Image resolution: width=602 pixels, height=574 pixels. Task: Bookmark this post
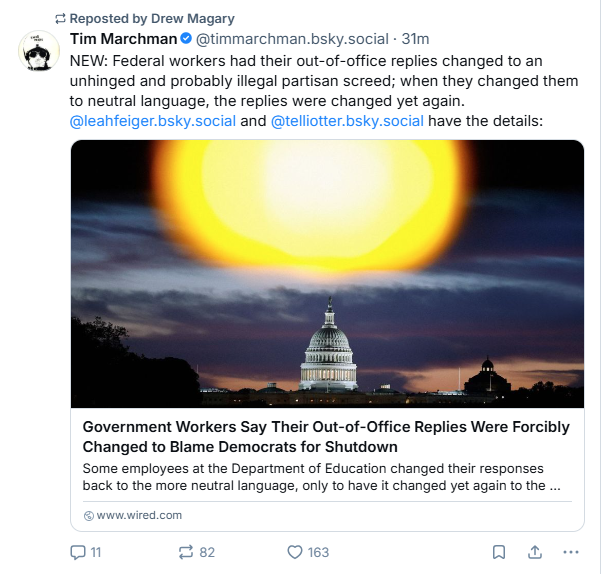[x=498, y=552]
